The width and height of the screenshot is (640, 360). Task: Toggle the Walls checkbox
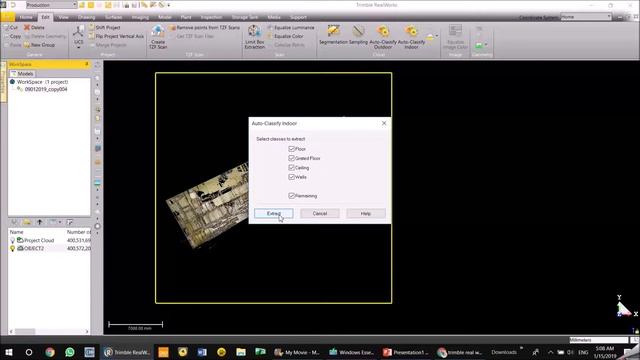coord(291,177)
